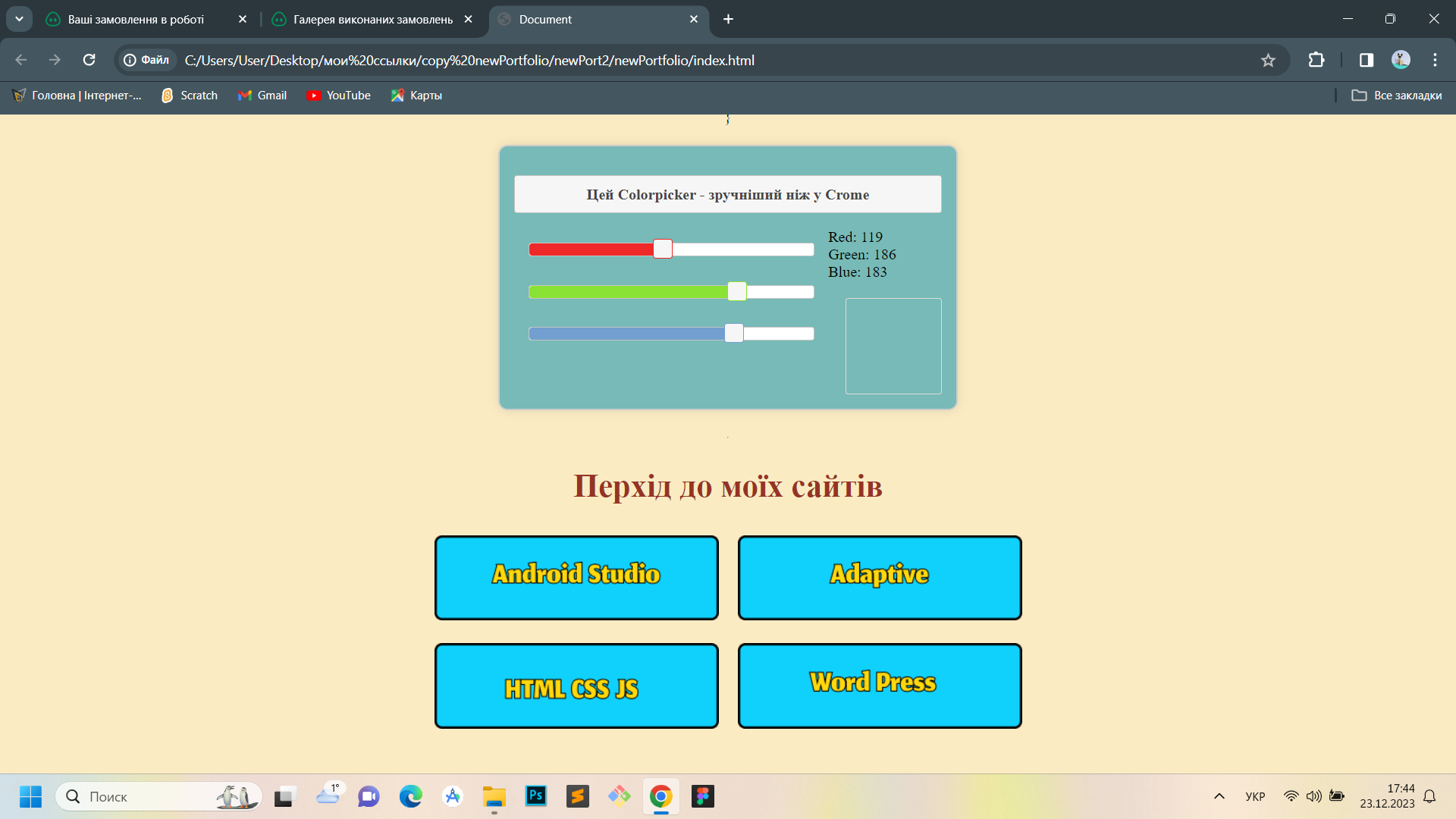The height and width of the screenshot is (819, 1456).
Task: Click the file site information icon
Action: (x=147, y=60)
